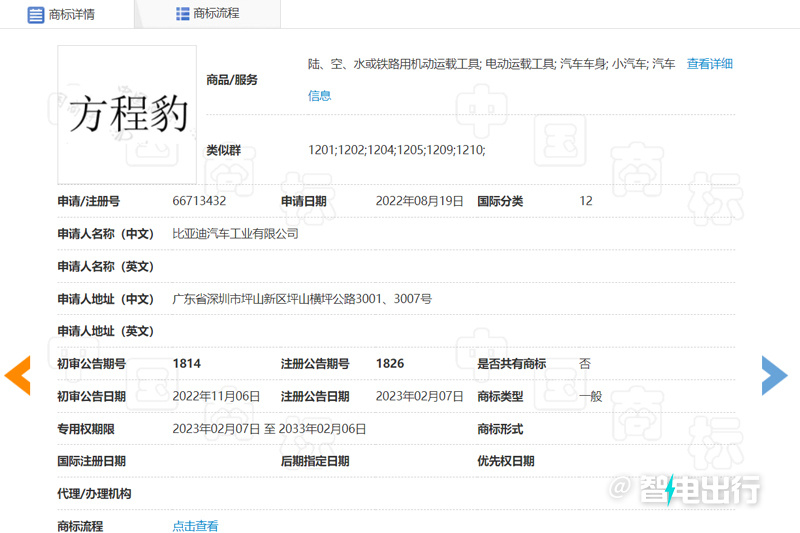
Task: Click the 商标流程 grid icon
Action: click(x=182, y=14)
